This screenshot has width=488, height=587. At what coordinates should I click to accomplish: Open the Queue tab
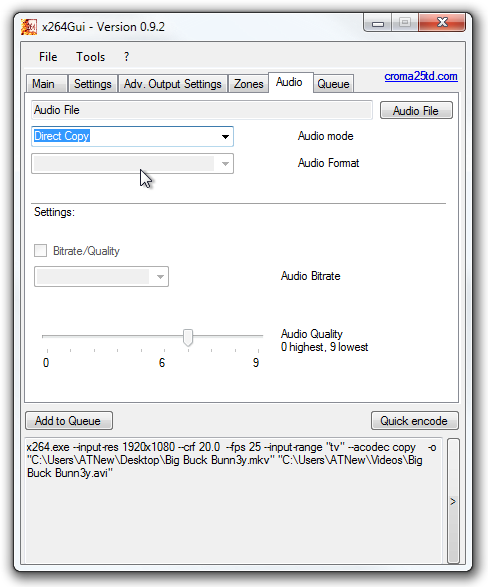tap(333, 84)
